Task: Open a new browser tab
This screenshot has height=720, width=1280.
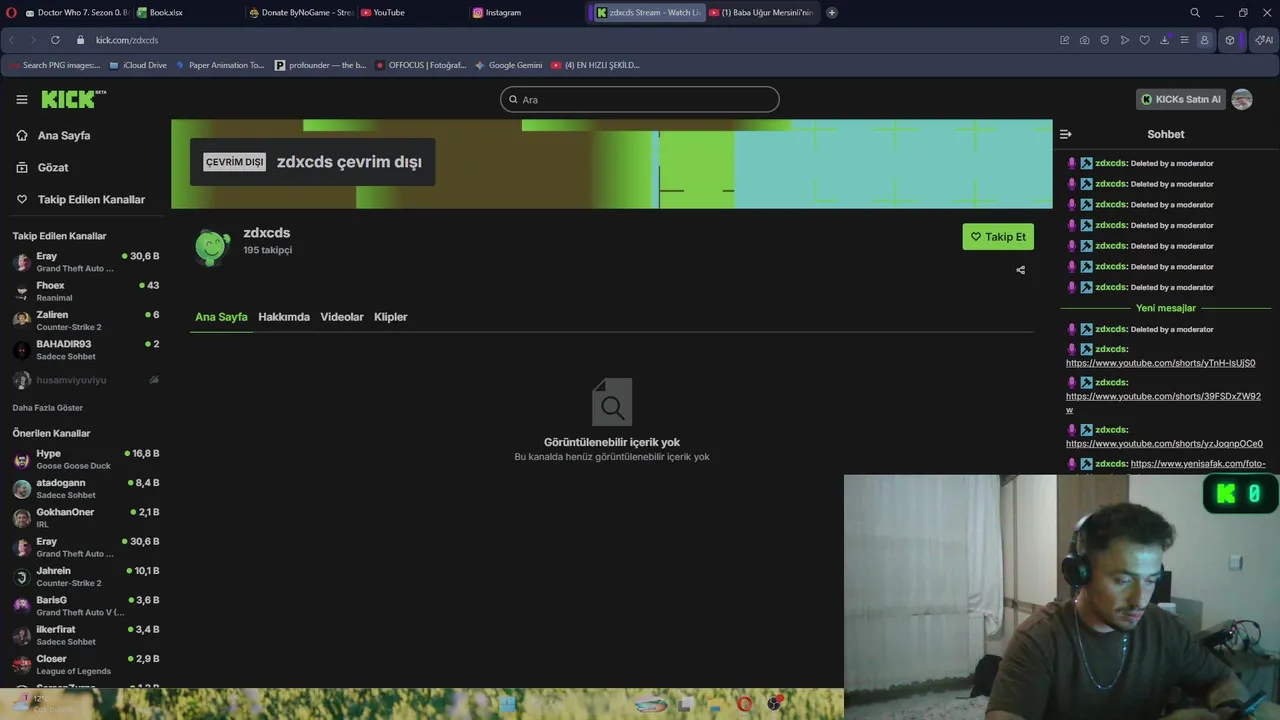Action: [x=832, y=13]
